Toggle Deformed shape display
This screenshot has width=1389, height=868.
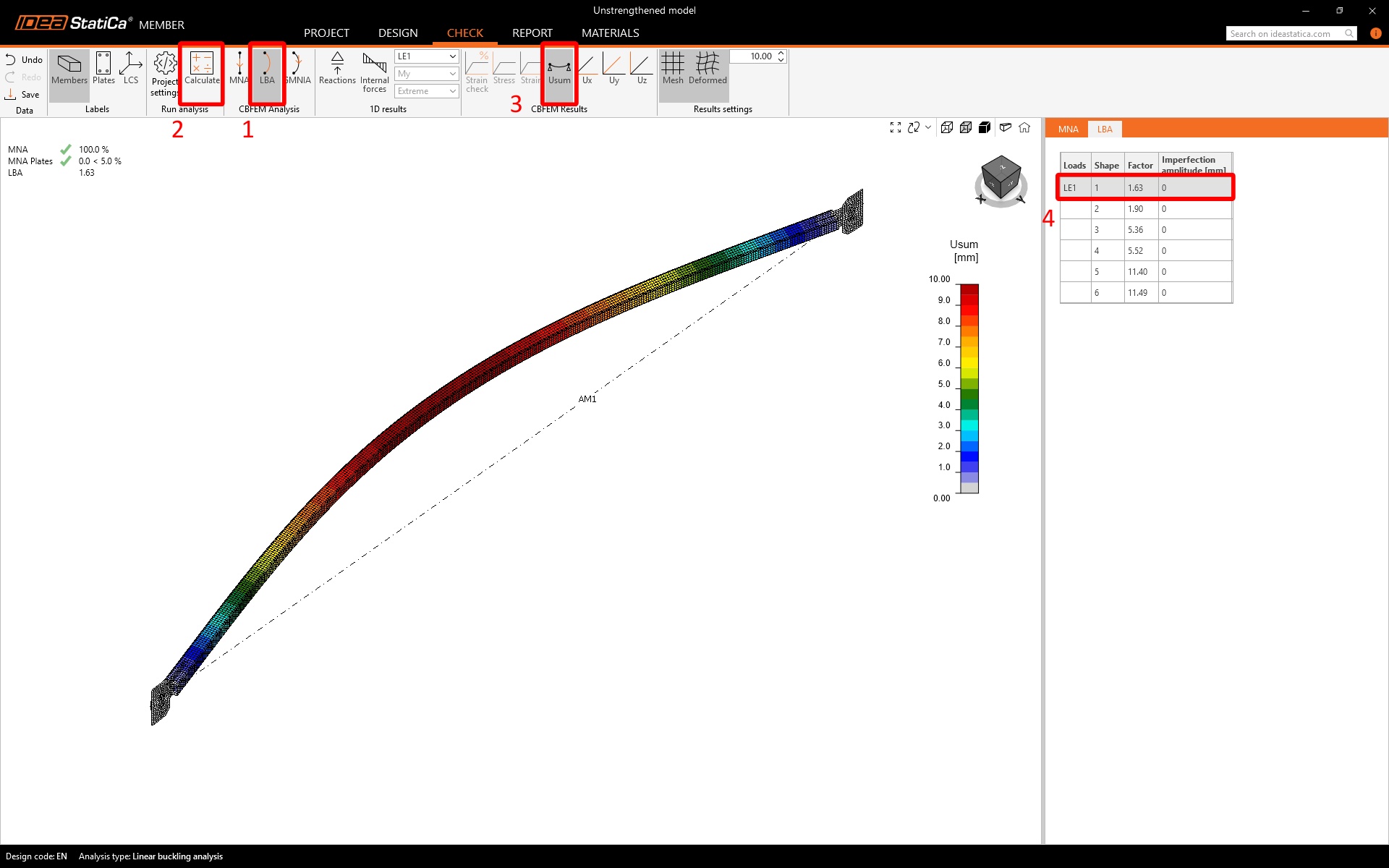707,69
